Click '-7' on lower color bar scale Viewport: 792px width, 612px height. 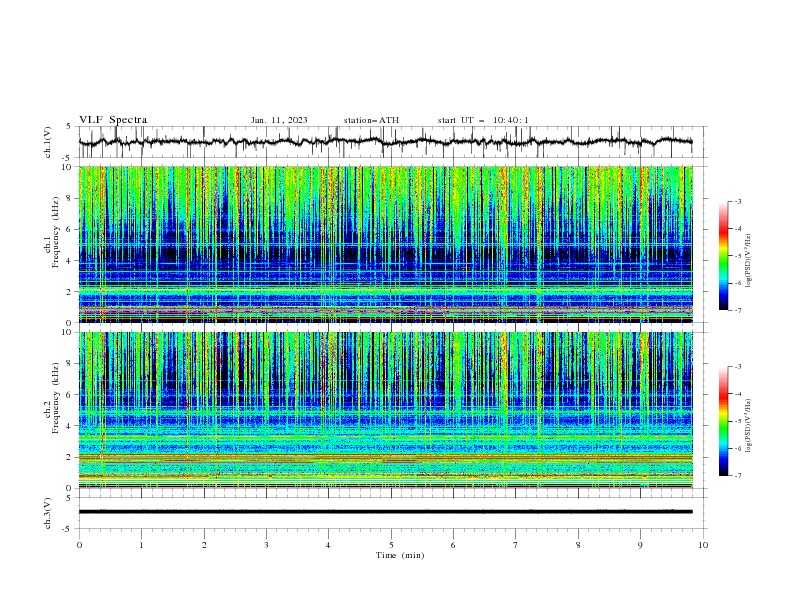(738, 476)
